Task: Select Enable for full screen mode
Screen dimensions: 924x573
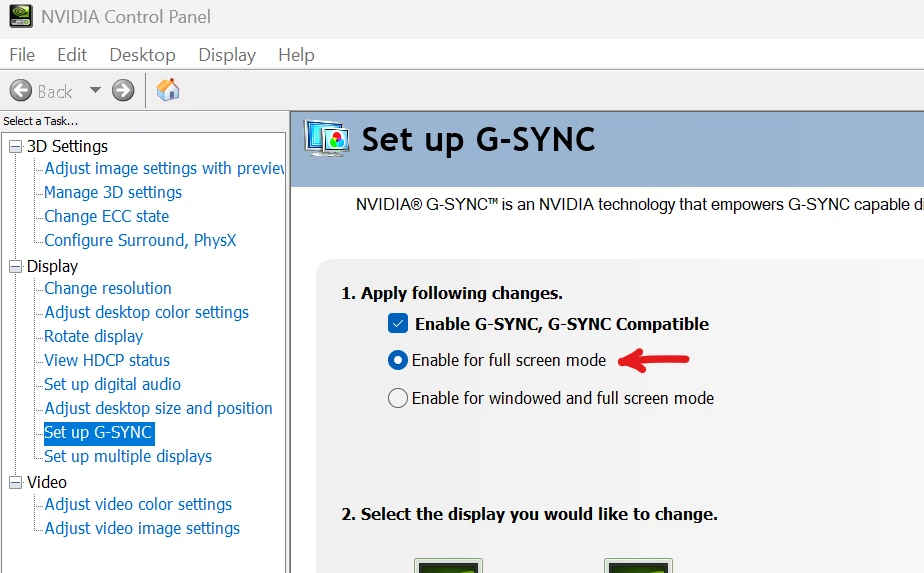Action: pos(398,360)
